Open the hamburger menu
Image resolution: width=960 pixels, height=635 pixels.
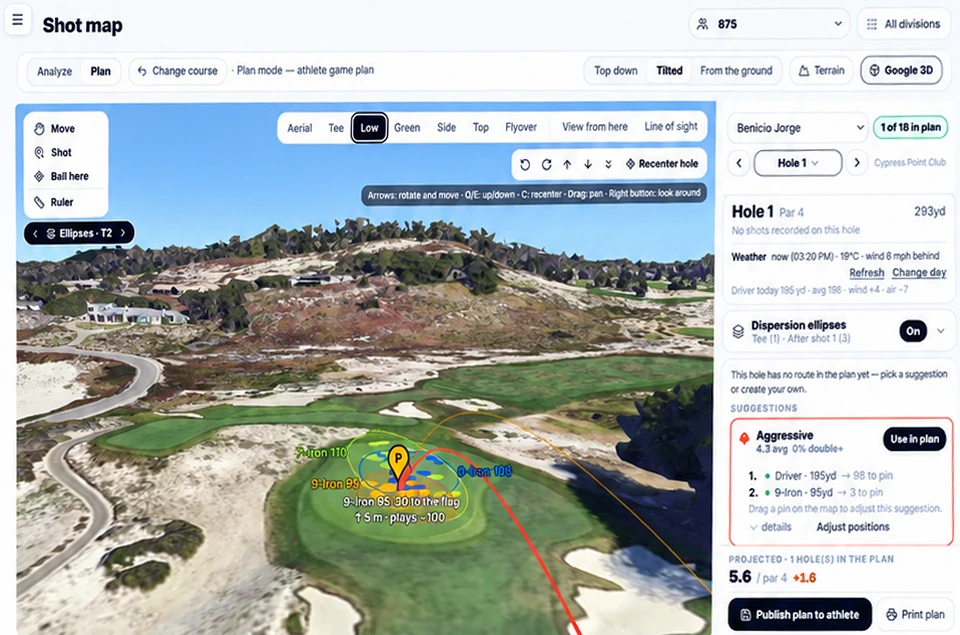pyautogui.click(x=18, y=20)
